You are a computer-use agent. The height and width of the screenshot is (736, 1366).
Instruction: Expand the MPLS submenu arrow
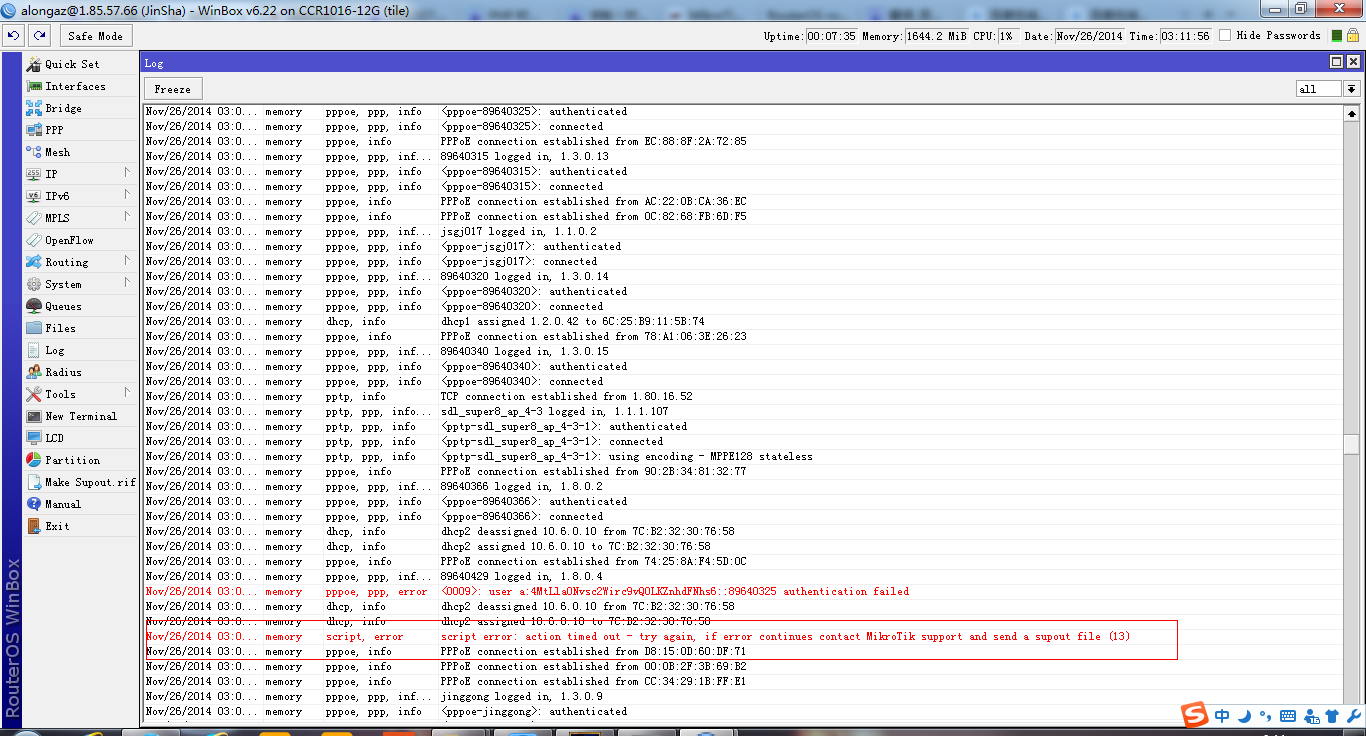pyautogui.click(x=127, y=217)
